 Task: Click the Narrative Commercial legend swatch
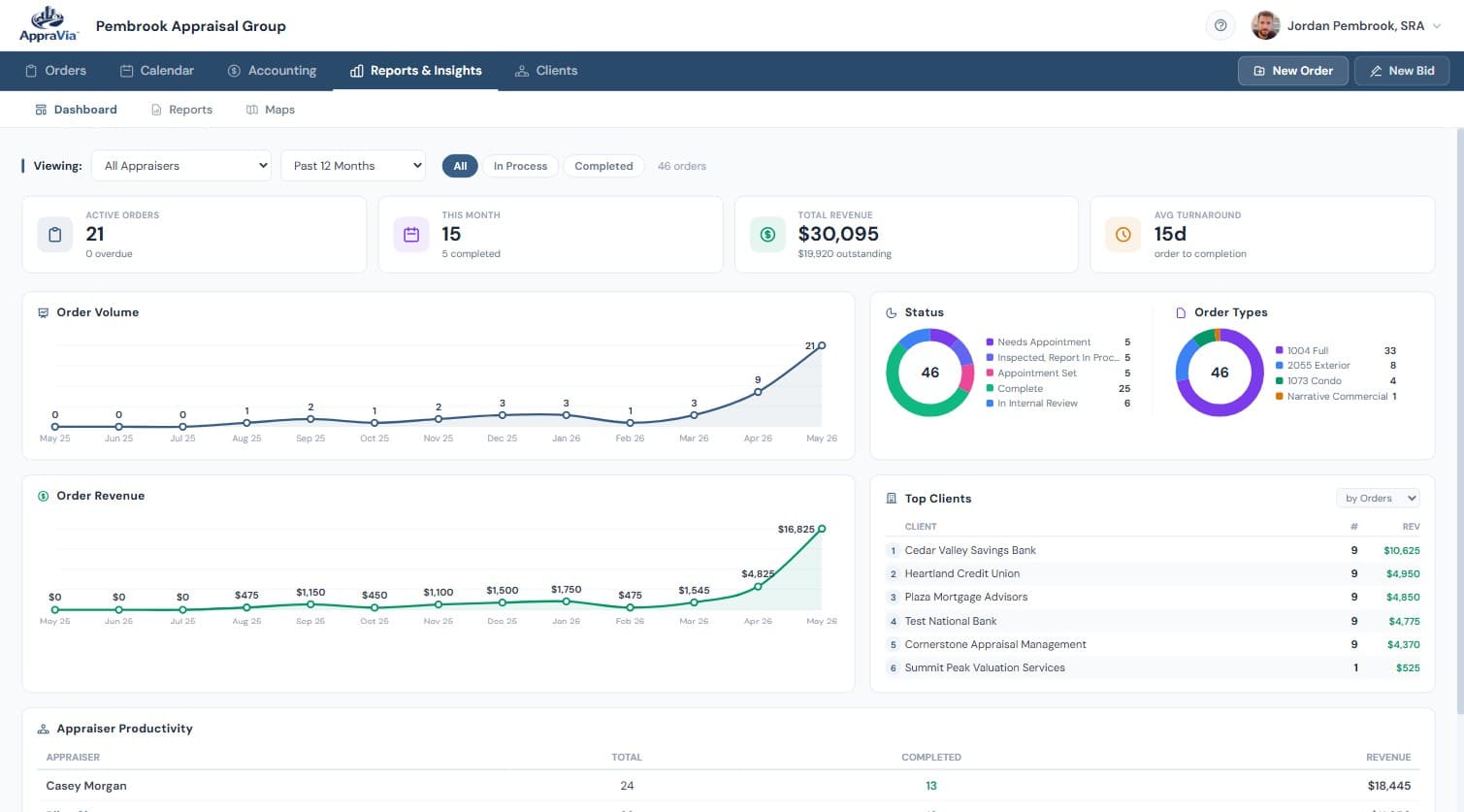(1279, 397)
